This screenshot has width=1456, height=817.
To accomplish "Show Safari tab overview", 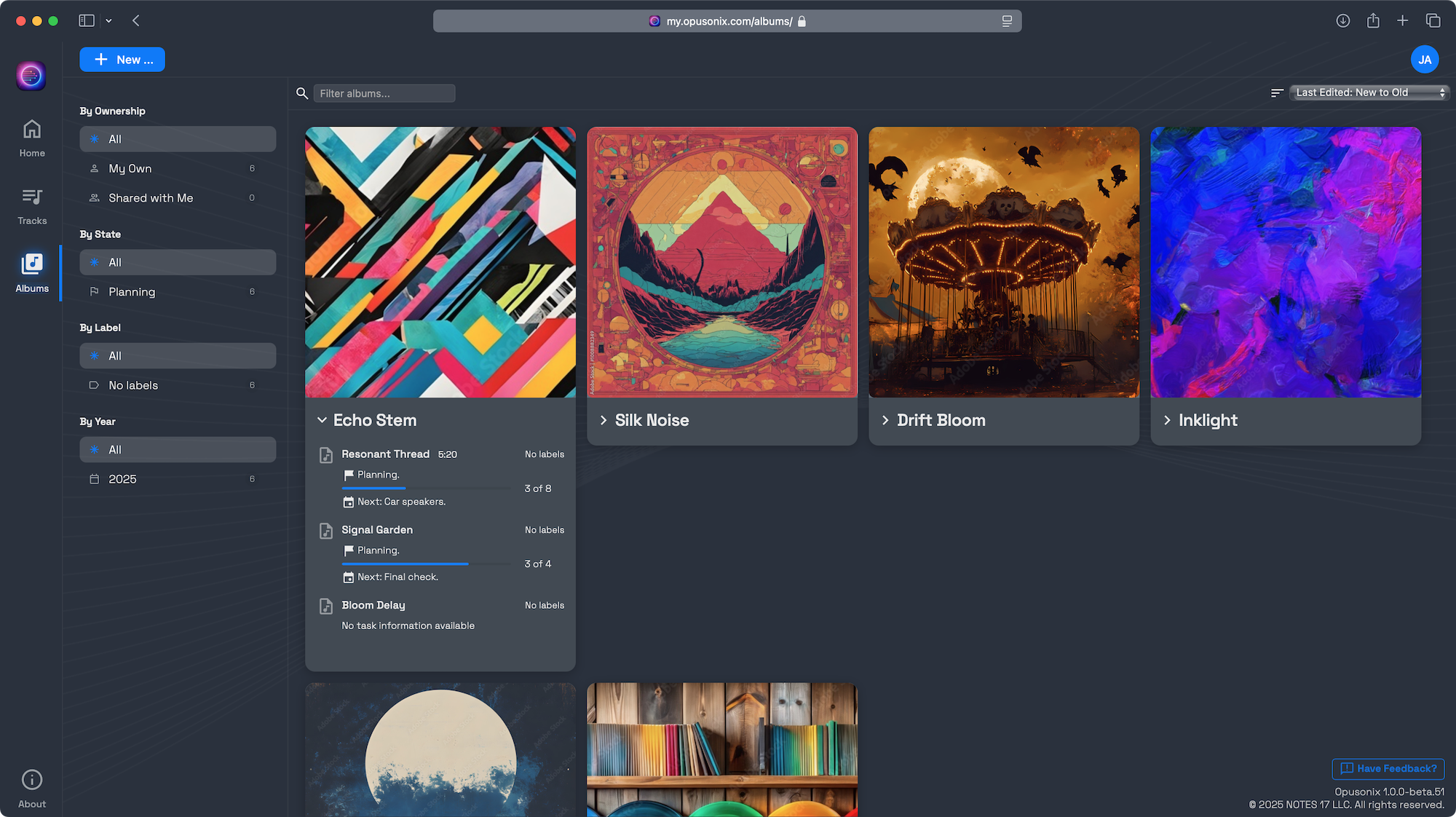I will (1433, 20).
